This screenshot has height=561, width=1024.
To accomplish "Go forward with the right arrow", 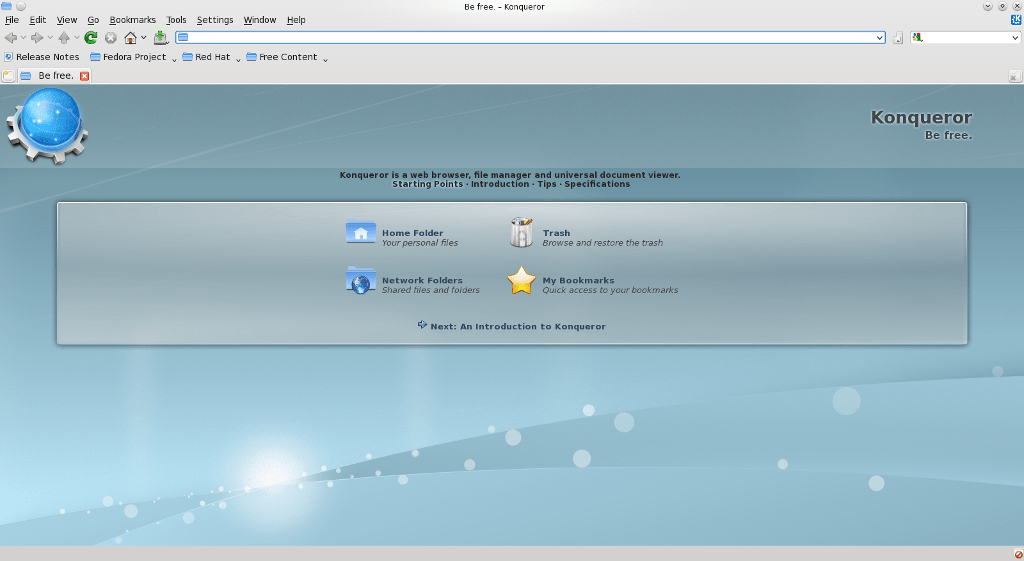I will pyautogui.click(x=37, y=38).
